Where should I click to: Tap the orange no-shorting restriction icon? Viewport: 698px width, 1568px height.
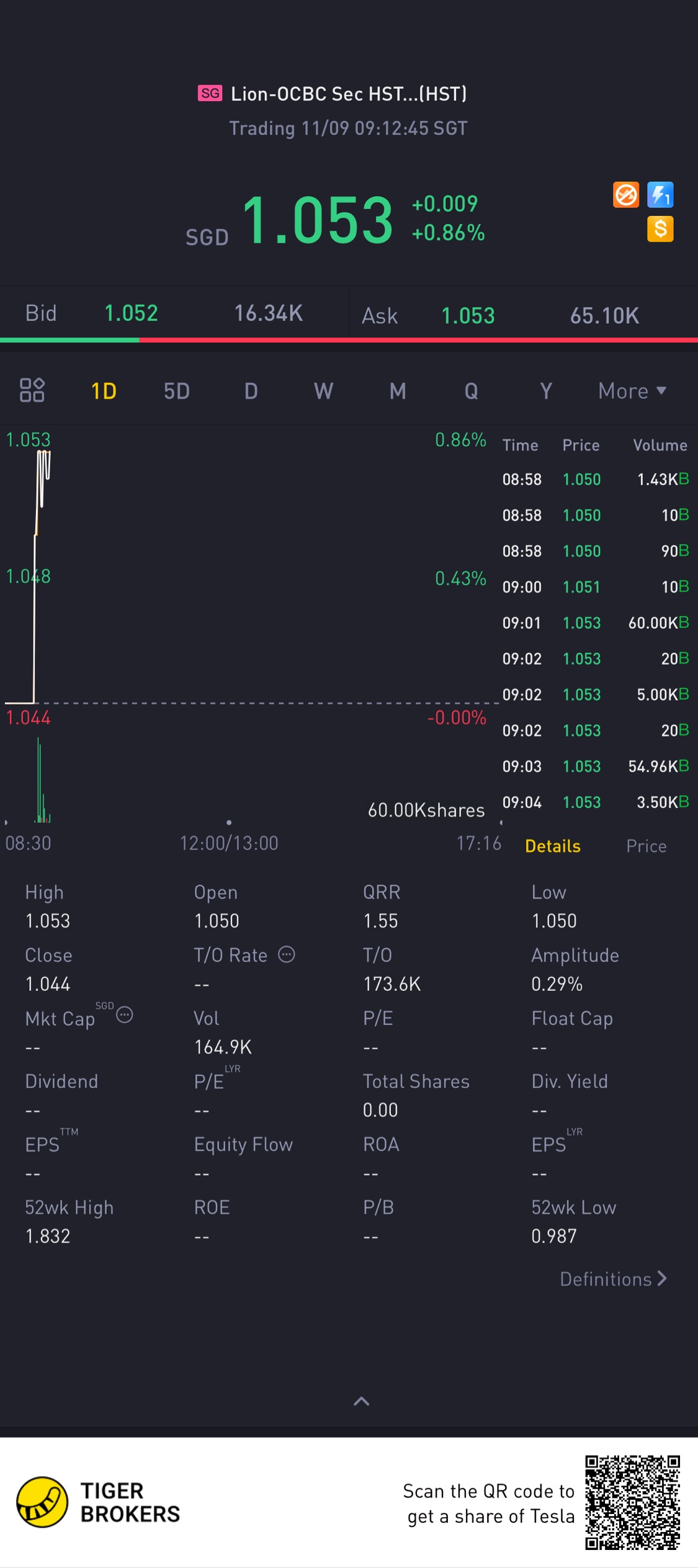626,195
